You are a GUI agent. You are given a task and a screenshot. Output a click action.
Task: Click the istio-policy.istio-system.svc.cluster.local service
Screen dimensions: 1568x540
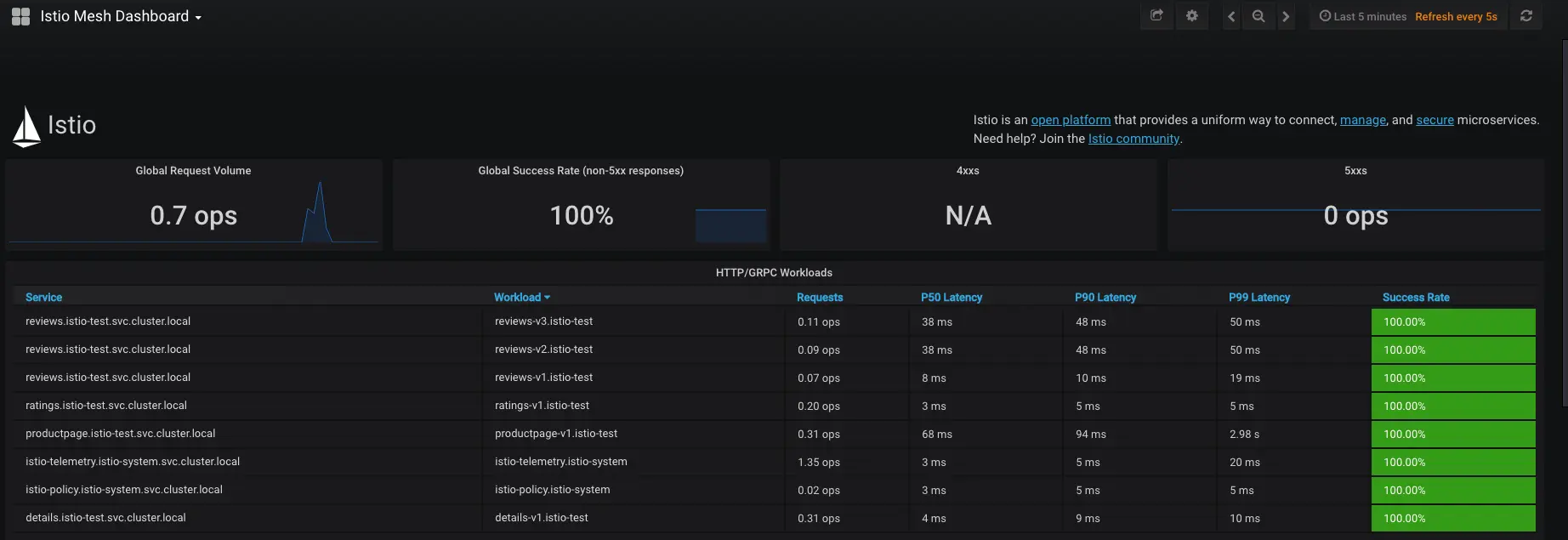pyautogui.click(x=124, y=490)
